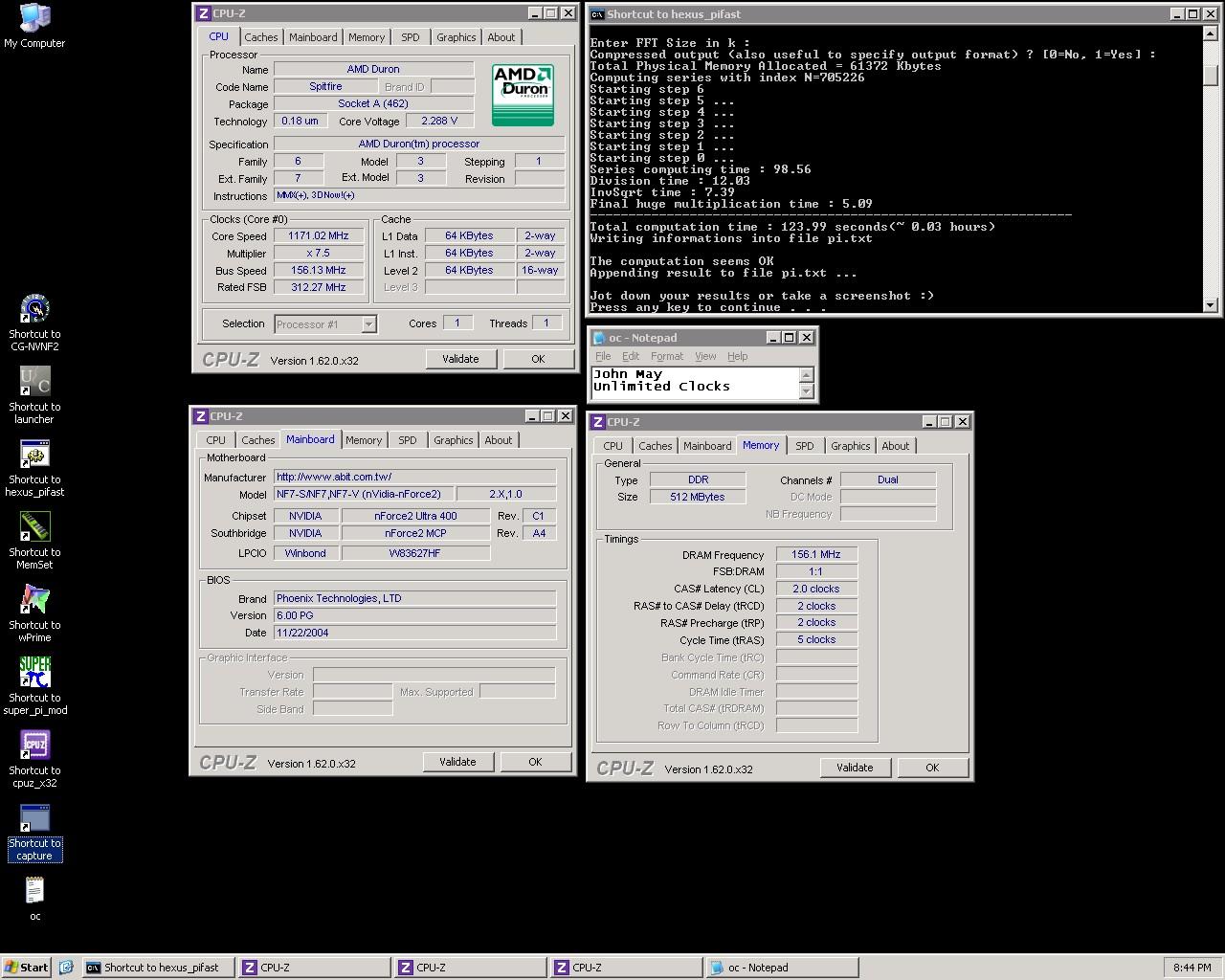Image resolution: width=1225 pixels, height=980 pixels.
Task: Open the Start menu
Action: click(x=27, y=968)
